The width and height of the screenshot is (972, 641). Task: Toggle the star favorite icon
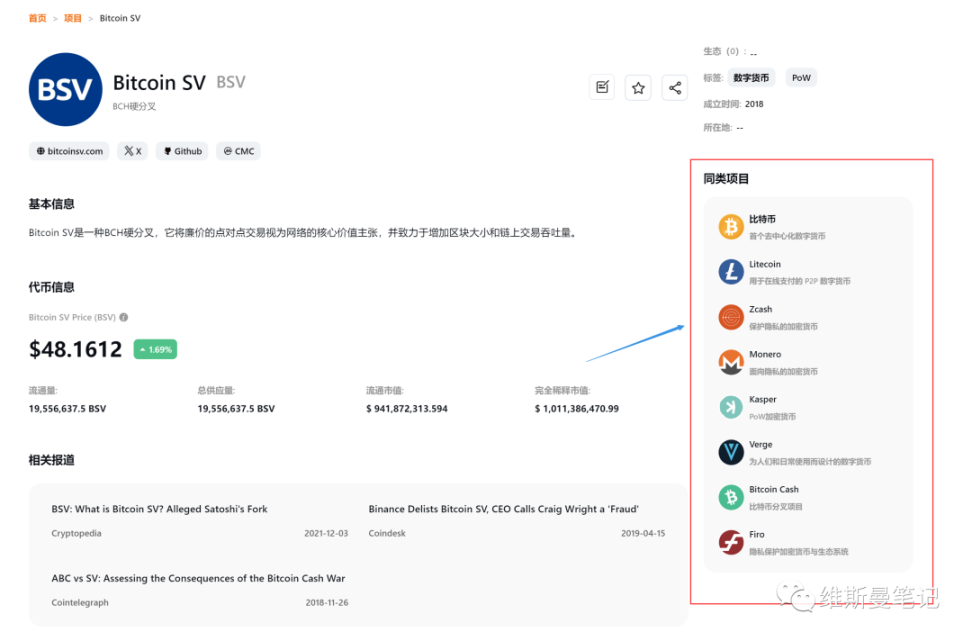[638, 87]
